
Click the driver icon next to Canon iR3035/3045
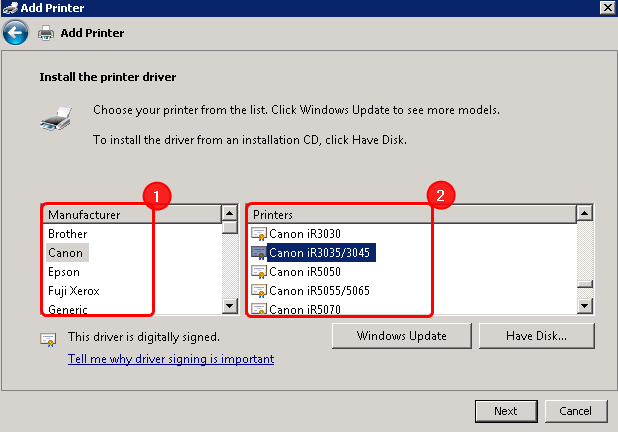point(258,253)
